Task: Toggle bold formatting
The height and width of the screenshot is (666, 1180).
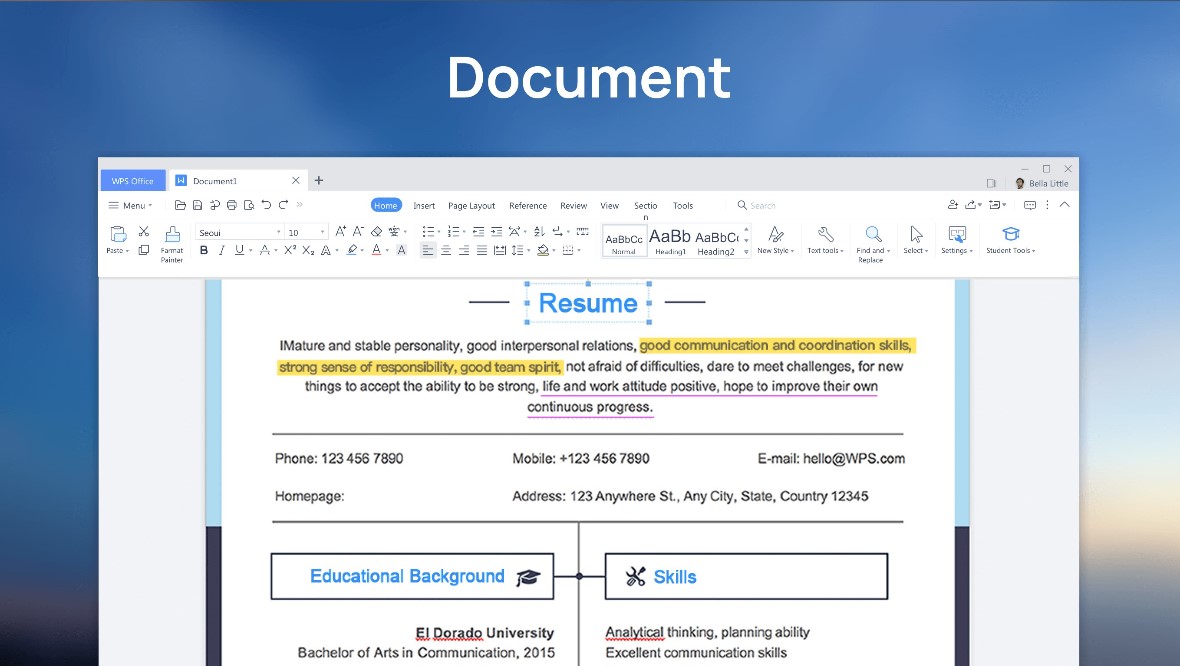Action: tap(203, 250)
